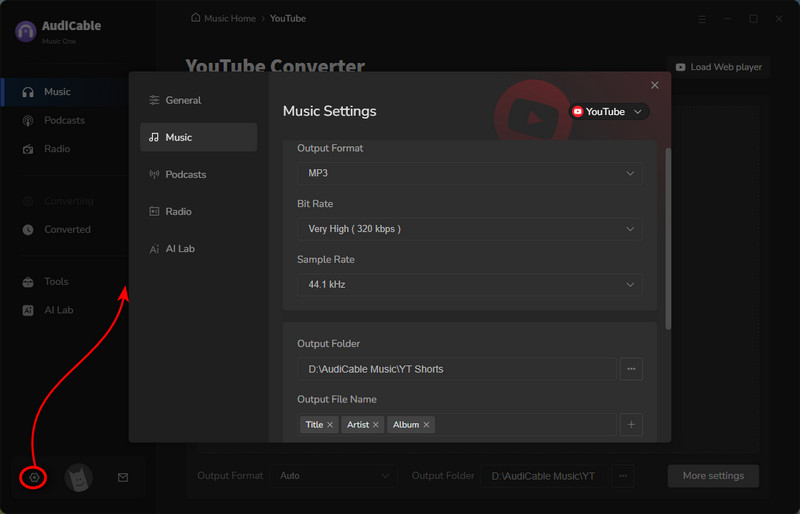Switch to General settings tab

point(198,100)
